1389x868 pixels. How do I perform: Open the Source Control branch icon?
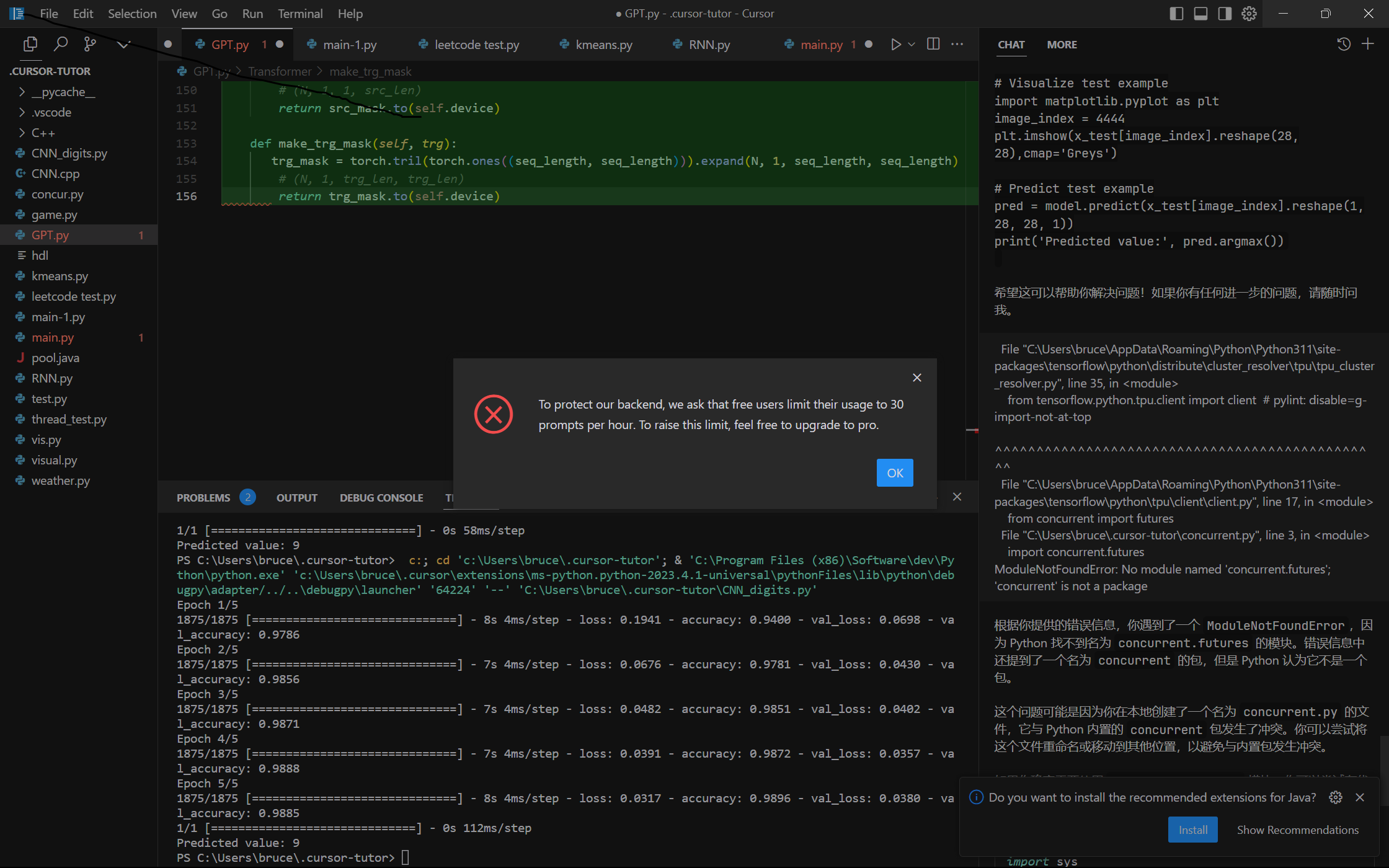pyautogui.click(x=91, y=44)
